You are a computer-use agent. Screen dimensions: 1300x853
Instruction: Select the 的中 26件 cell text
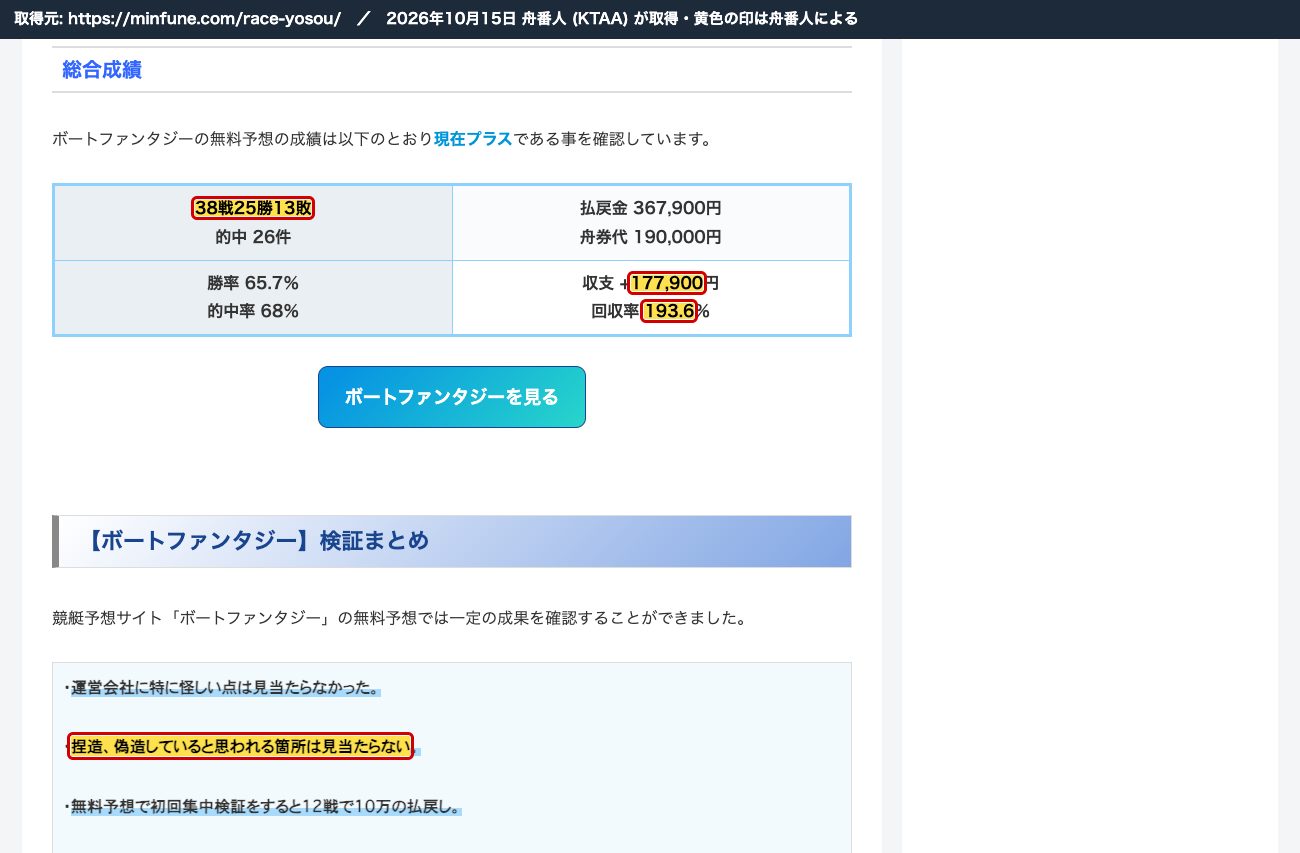click(253, 237)
